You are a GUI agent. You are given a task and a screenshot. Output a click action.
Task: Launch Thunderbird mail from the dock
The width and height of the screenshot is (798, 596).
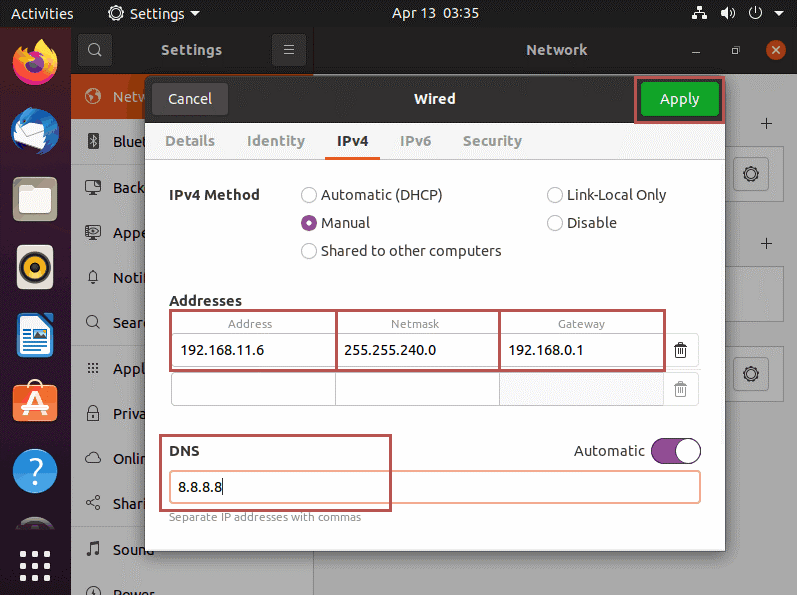35,131
